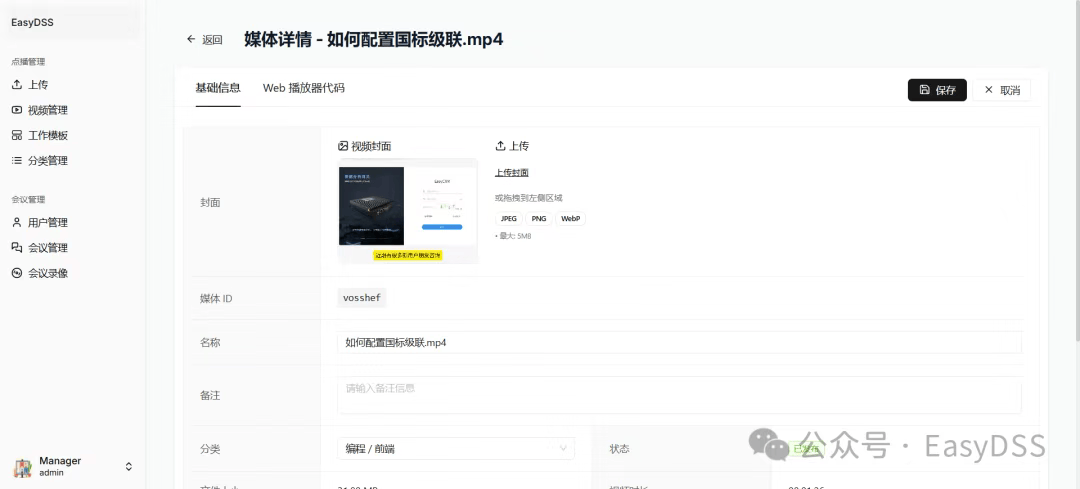This screenshot has width=1080, height=489.
Task: Click the 分类管理 list icon
Action: [x=16, y=160]
